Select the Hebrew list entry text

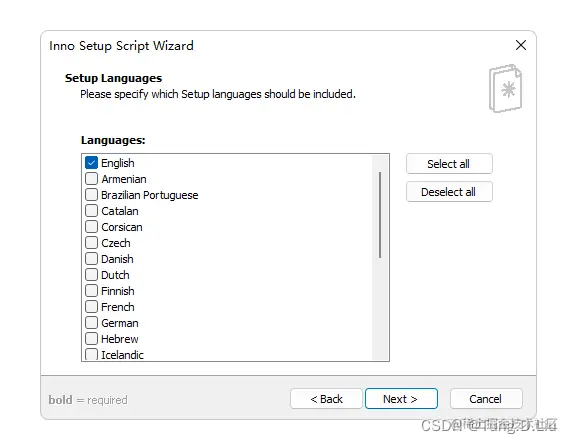(x=120, y=339)
